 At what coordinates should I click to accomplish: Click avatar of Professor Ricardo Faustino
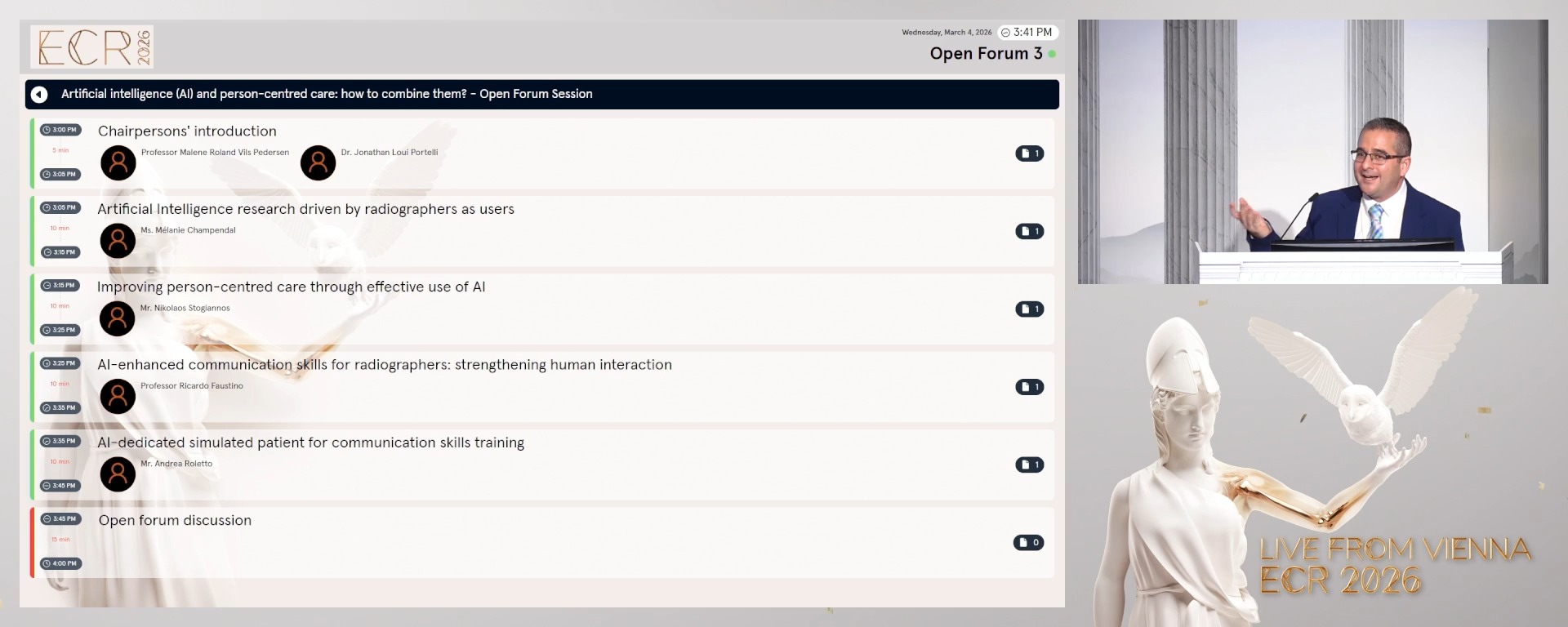coord(118,397)
